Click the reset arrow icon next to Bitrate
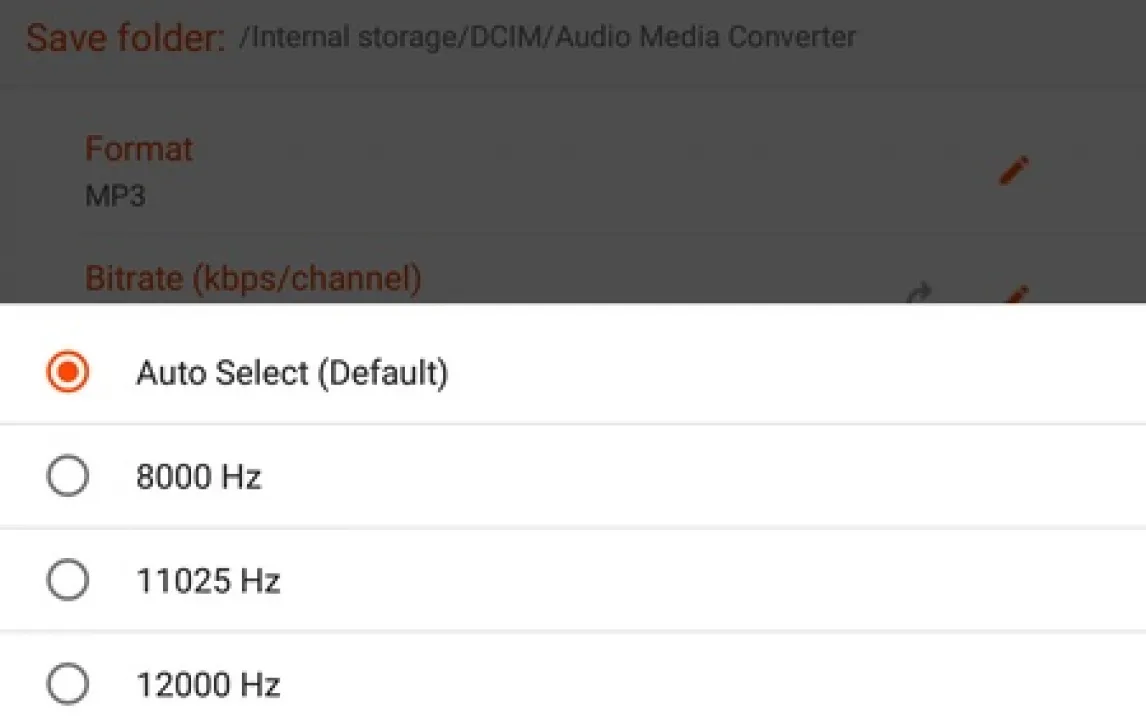This screenshot has width=1146, height=716. coord(919,293)
